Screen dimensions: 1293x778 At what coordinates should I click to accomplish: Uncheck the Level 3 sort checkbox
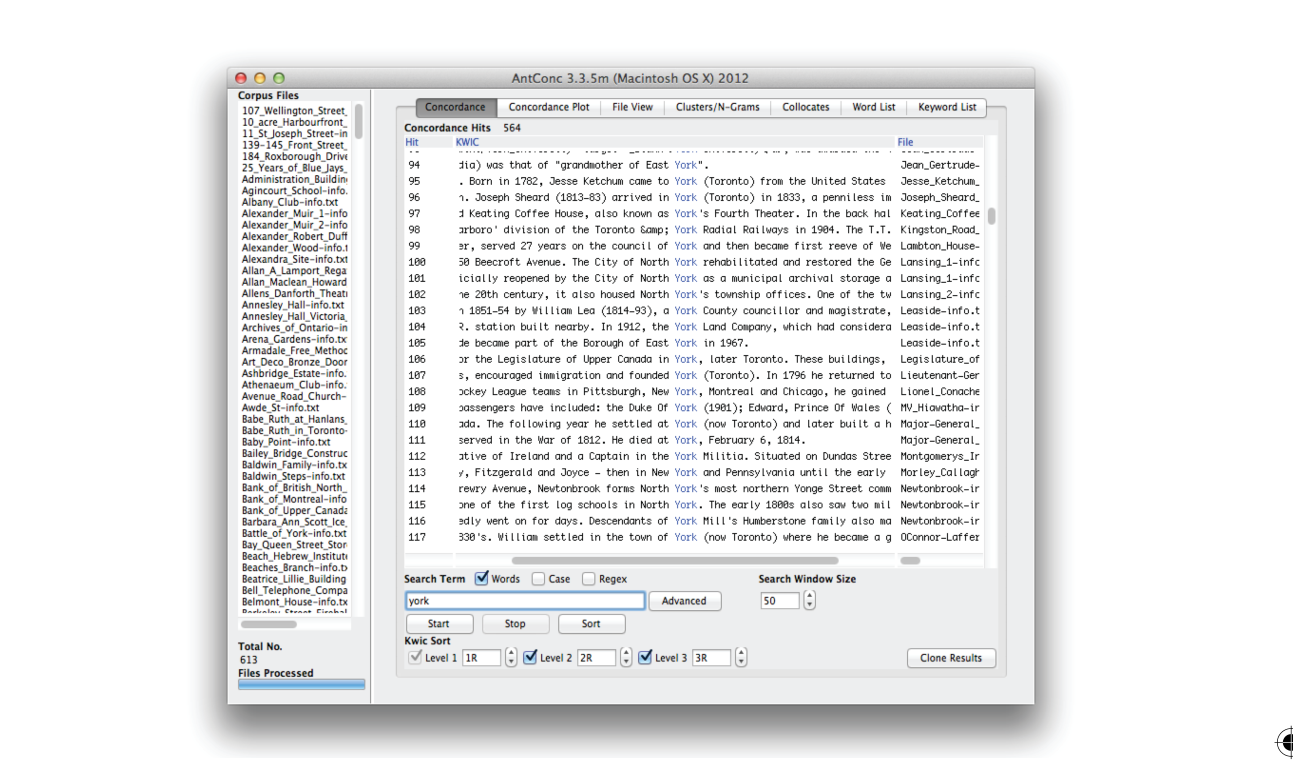(645, 657)
